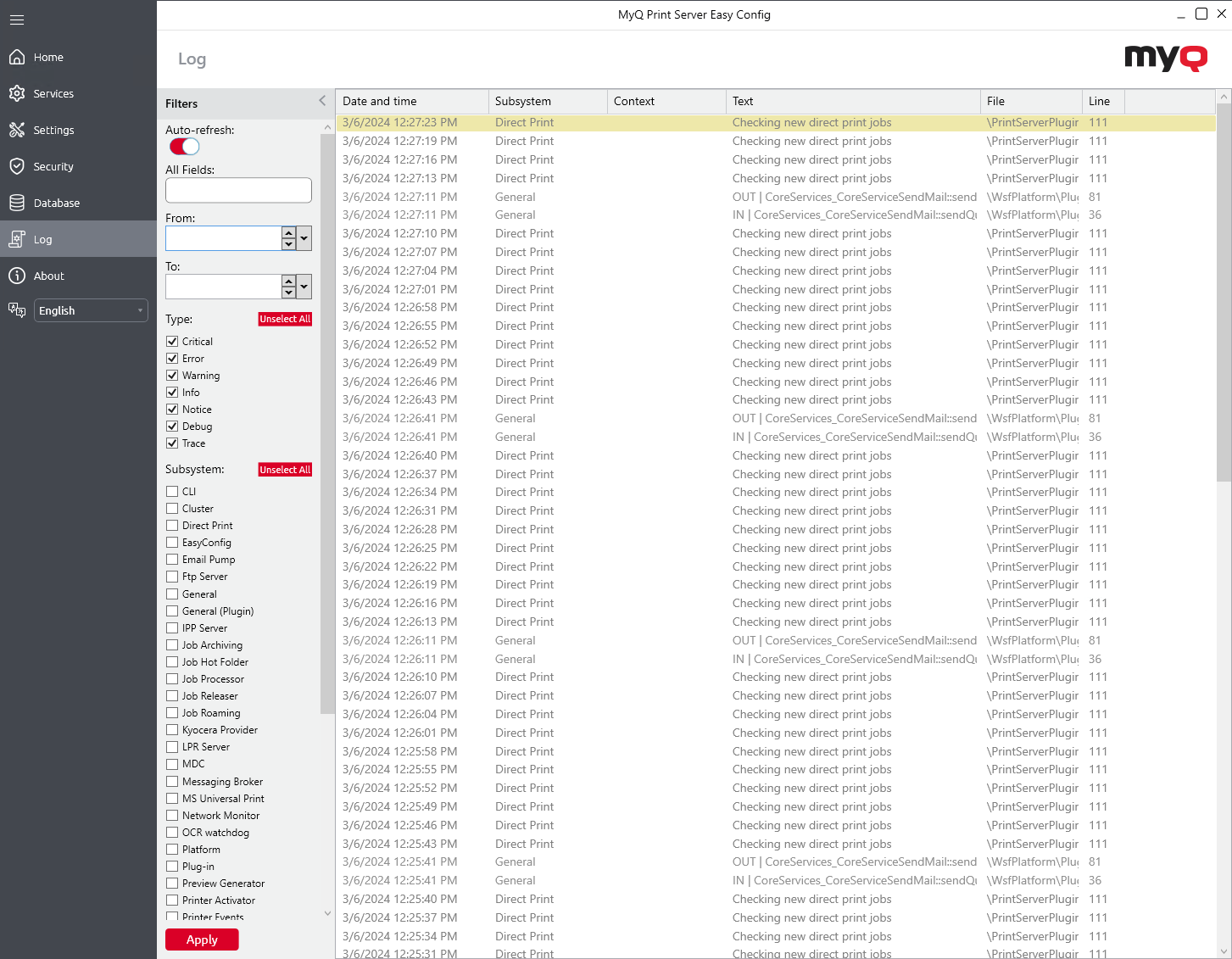The width and height of the screenshot is (1232, 959).
Task: Click Unselect All for log types
Action: 285,319
